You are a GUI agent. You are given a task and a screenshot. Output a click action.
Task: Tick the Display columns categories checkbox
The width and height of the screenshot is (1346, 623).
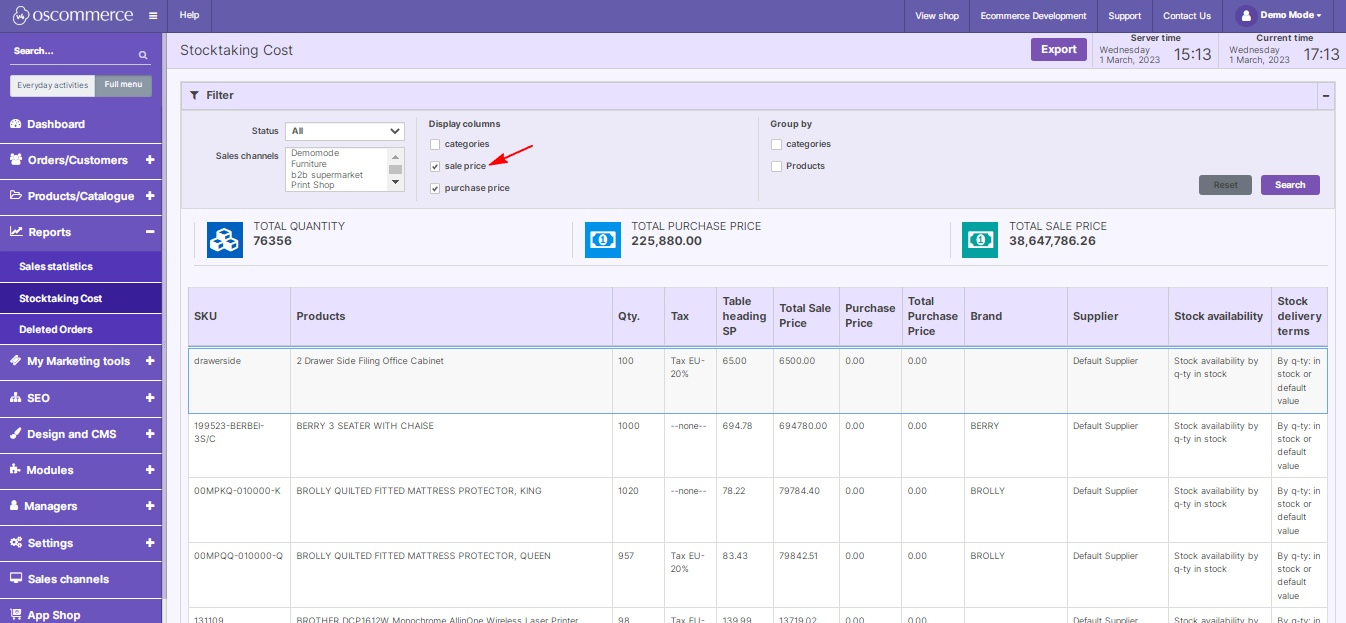(x=435, y=144)
